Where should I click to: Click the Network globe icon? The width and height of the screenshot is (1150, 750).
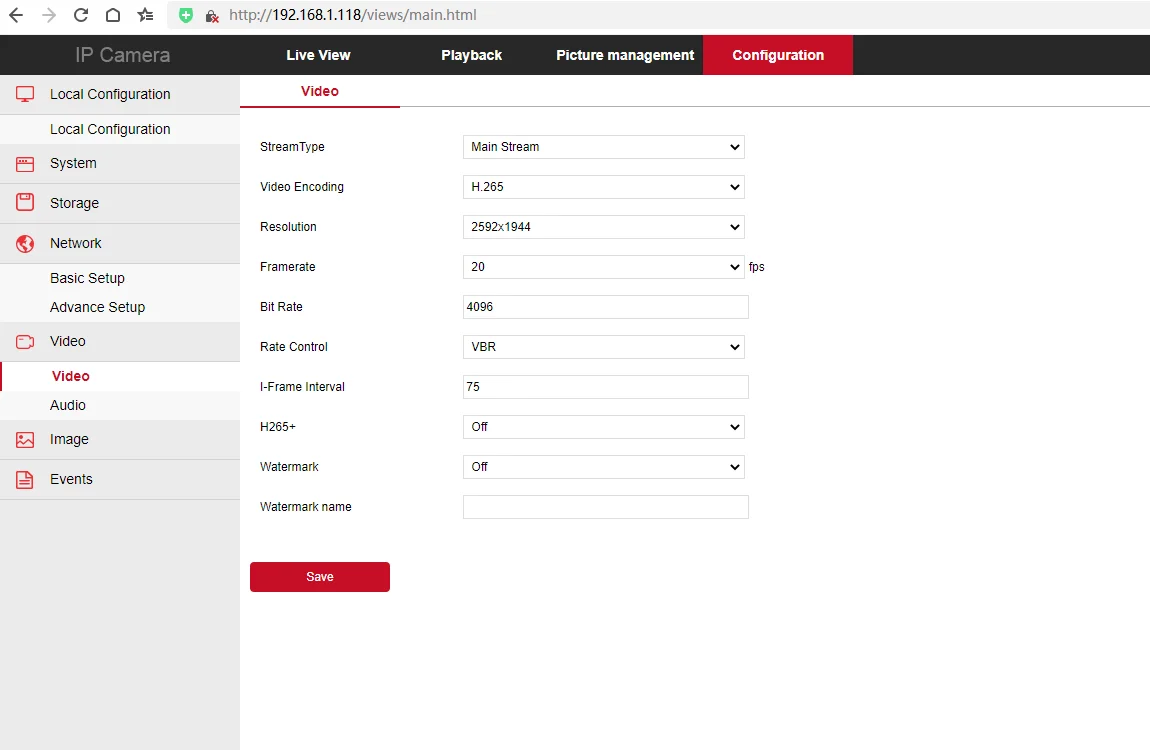tap(25, 243)
